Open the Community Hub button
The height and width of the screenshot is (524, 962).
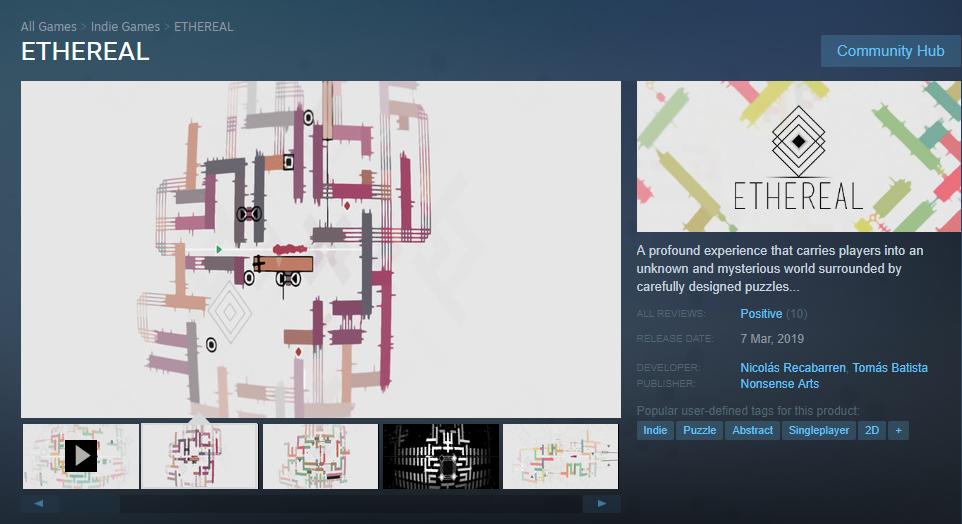[891, 51]
